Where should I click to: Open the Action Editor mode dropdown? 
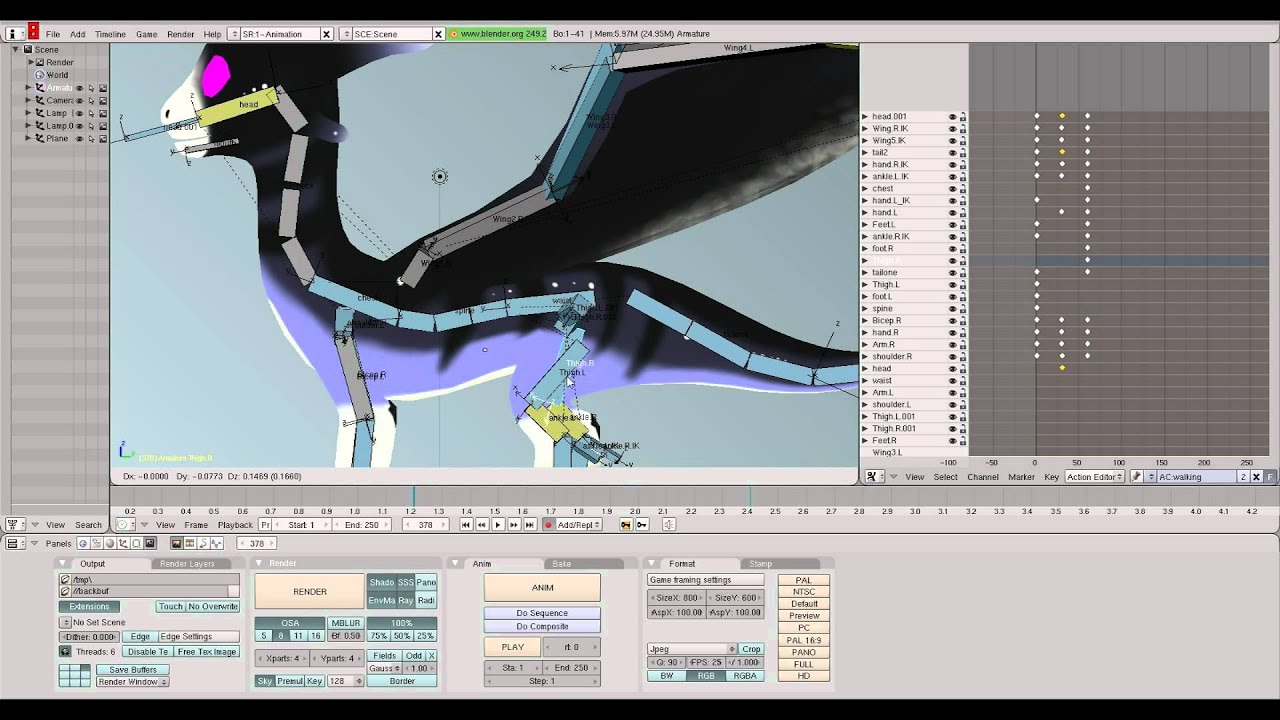pyautogui.click(x=1094, y=477)
